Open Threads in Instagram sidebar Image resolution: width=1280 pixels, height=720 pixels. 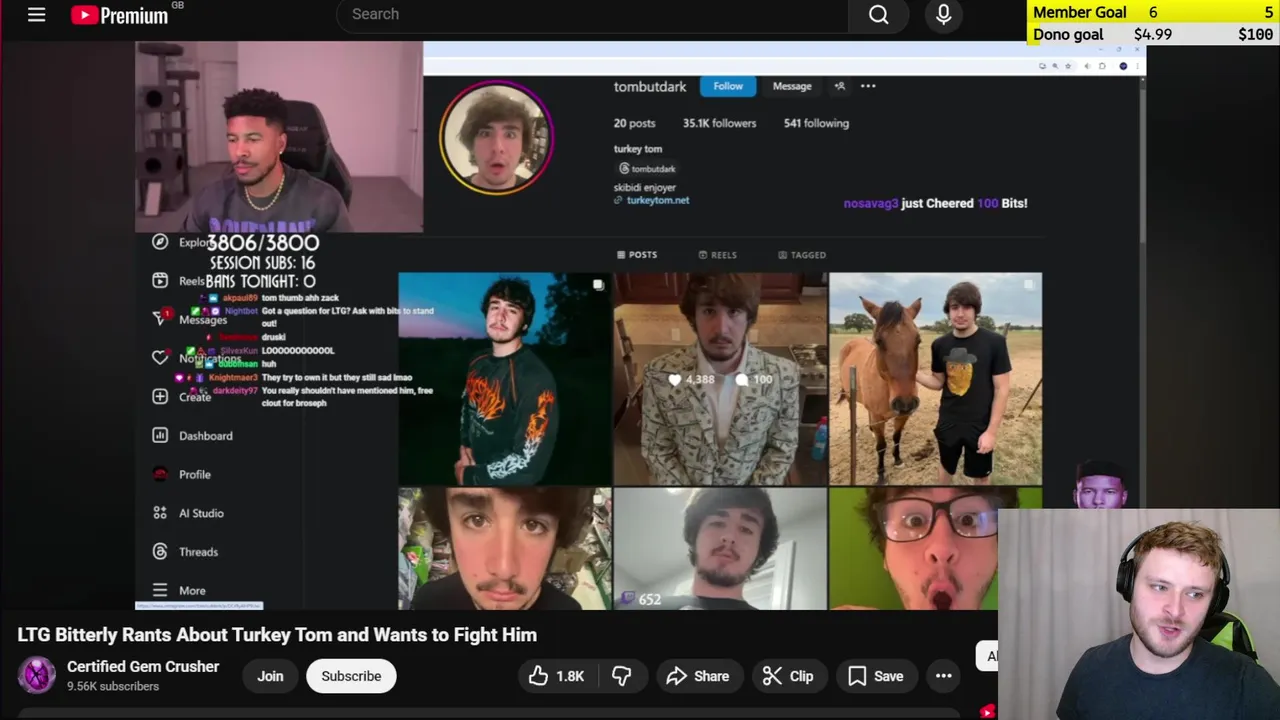pyautogui.click(x=184, y=552)
